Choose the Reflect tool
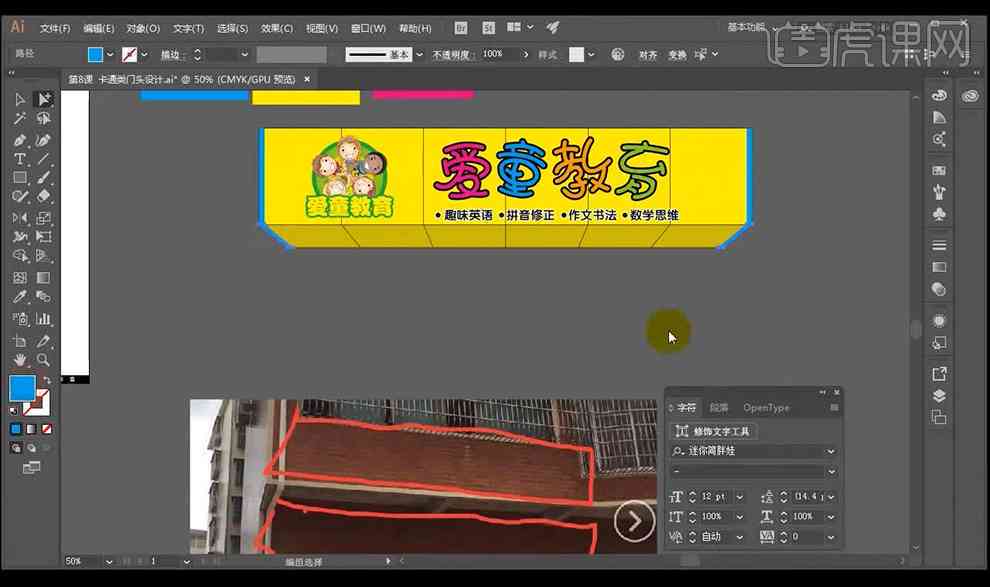 (x=20, y=218)
